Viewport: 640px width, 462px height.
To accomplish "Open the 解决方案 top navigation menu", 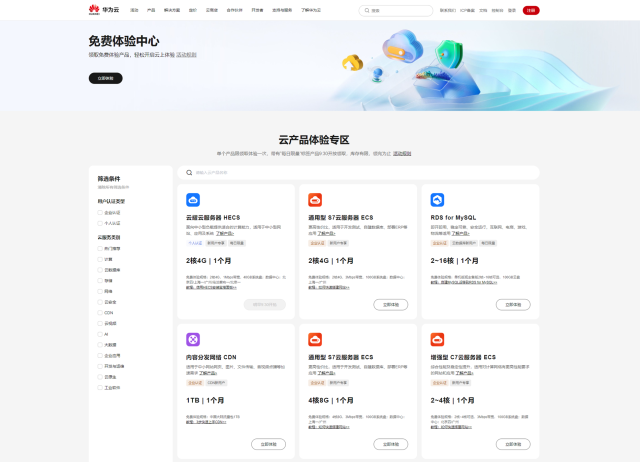I will (172, 10).
